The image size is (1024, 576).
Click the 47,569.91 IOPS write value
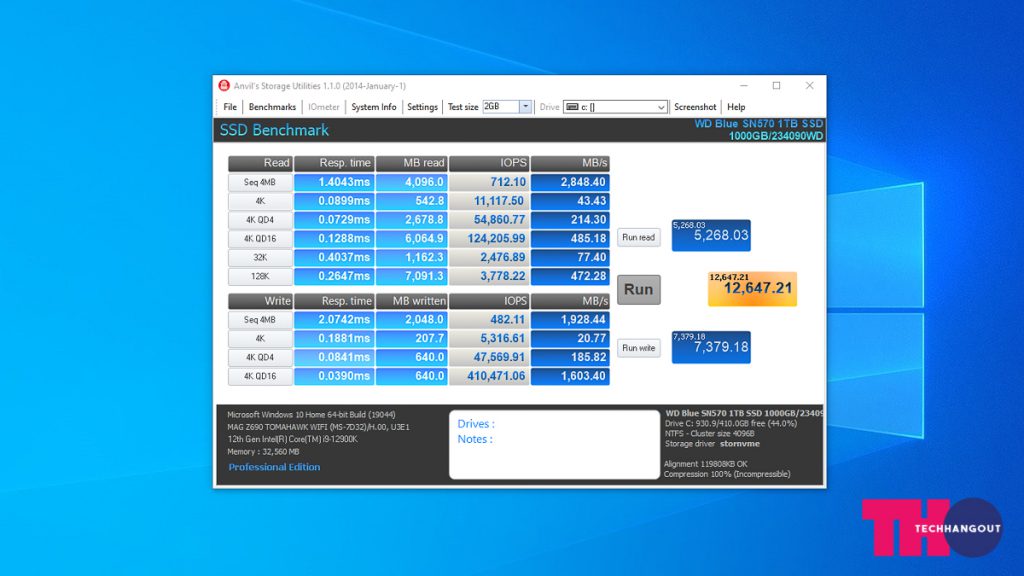pos(489,357)
